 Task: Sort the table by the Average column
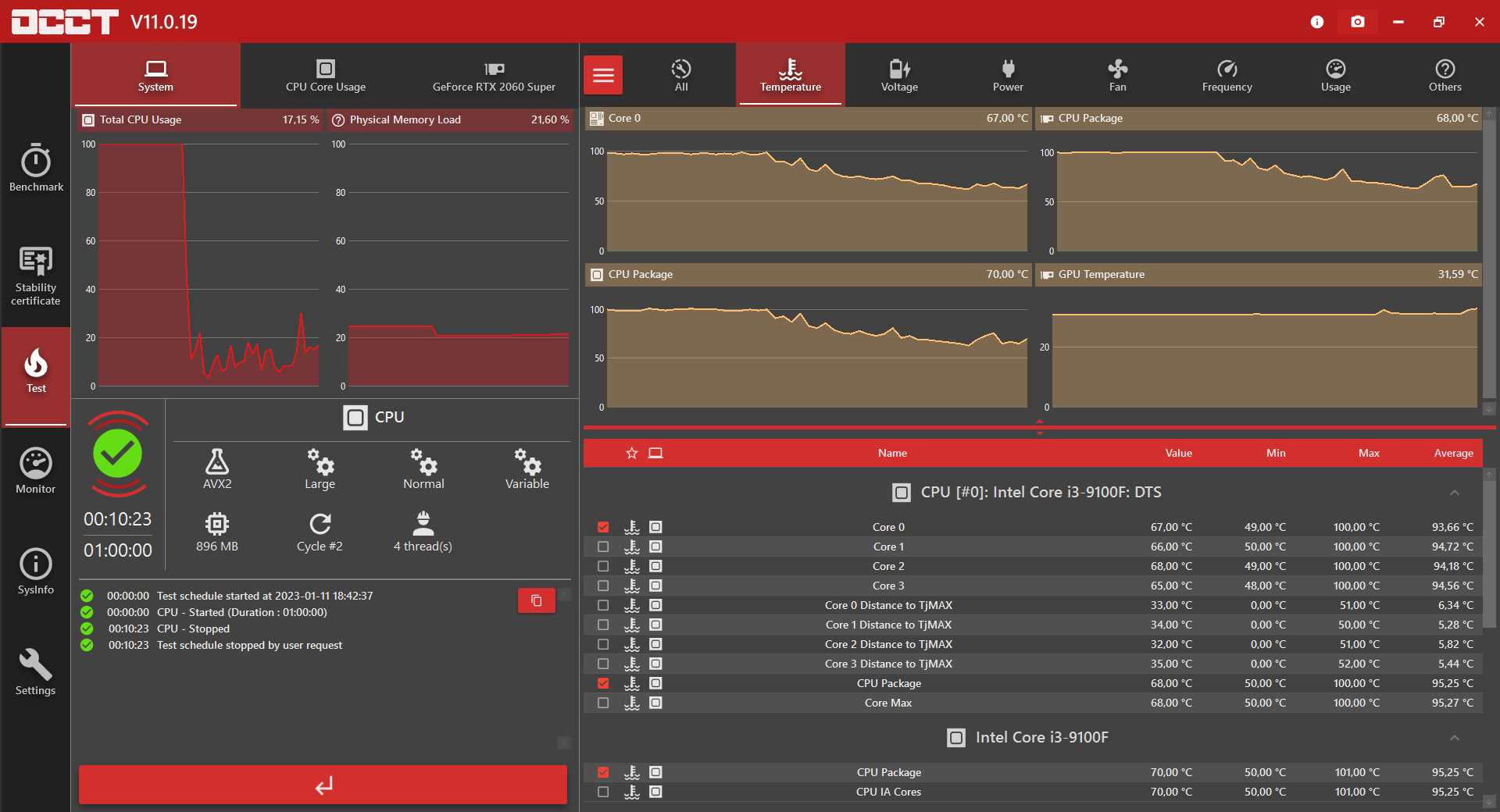(x=1453, y=453)
